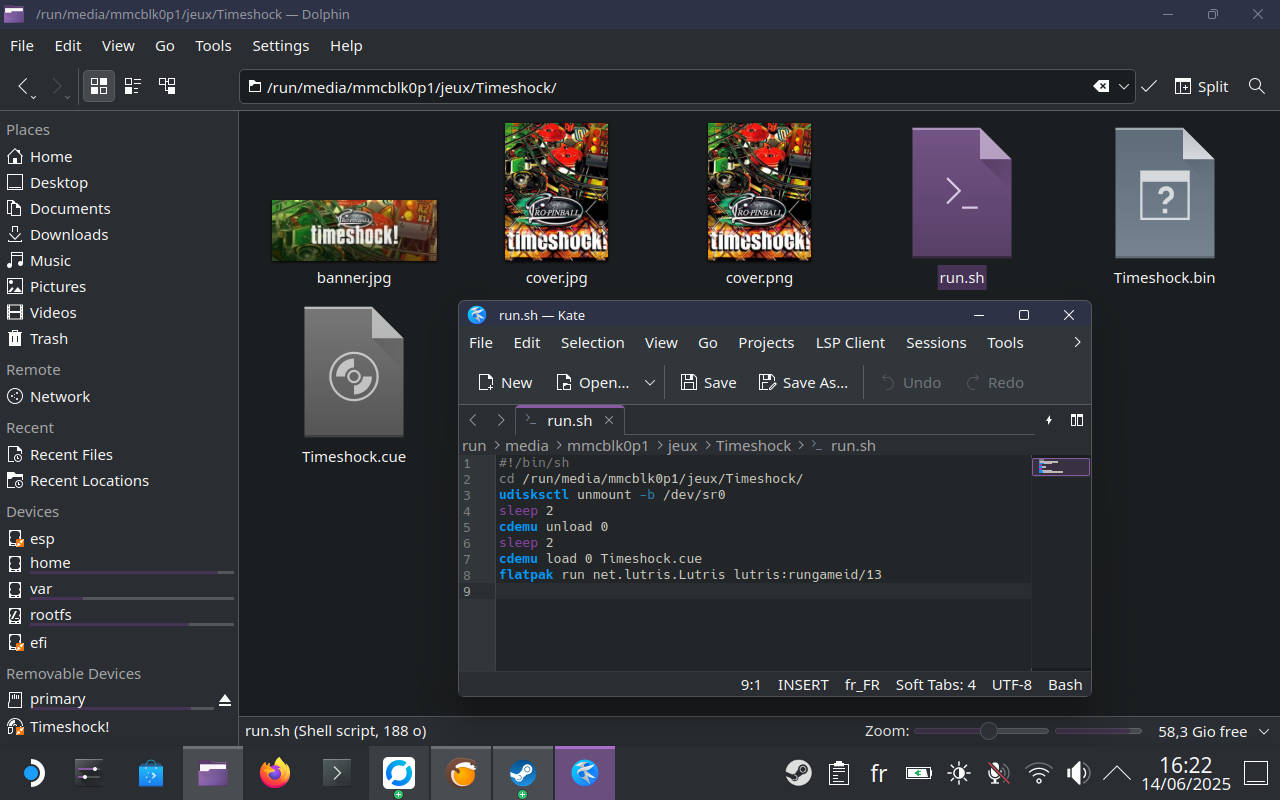
Task: Confirm location with the checkmark button
Action: coord(1149,87)
